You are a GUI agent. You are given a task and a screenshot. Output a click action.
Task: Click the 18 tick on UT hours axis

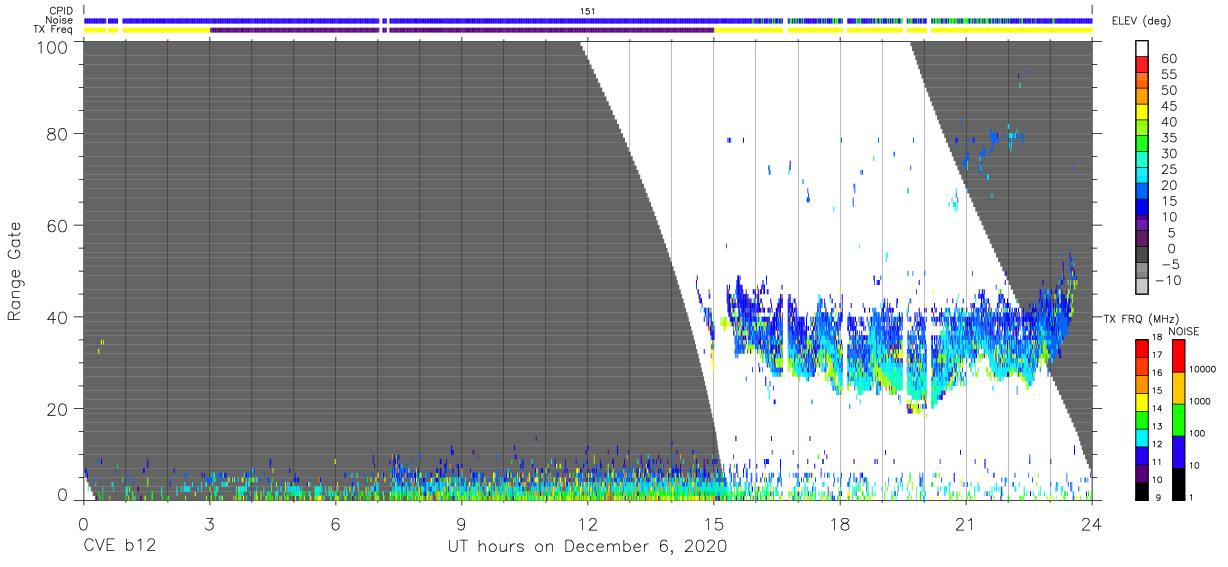coord(840,523)
